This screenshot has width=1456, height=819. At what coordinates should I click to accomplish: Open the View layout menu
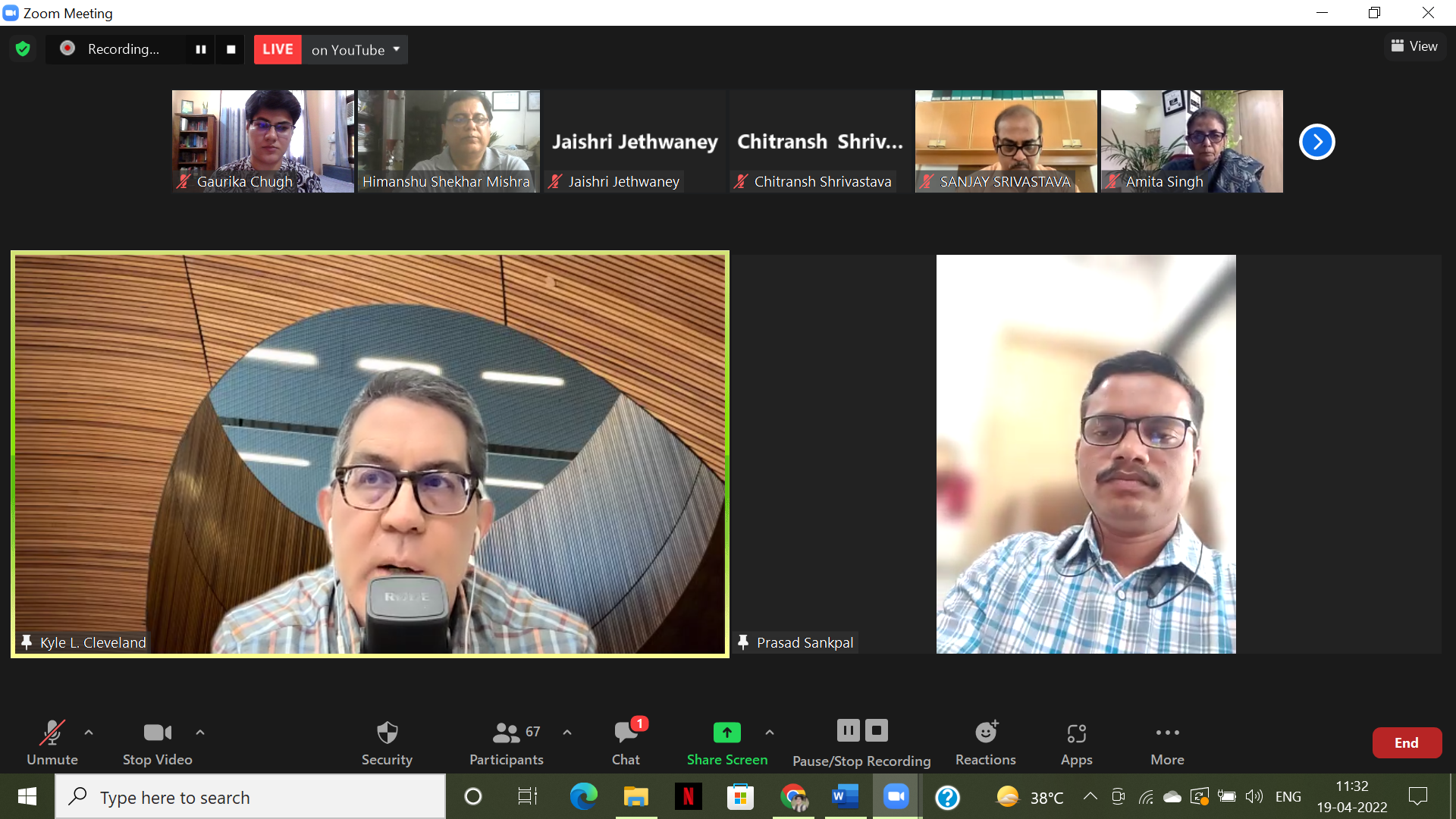pos(1414,46)
